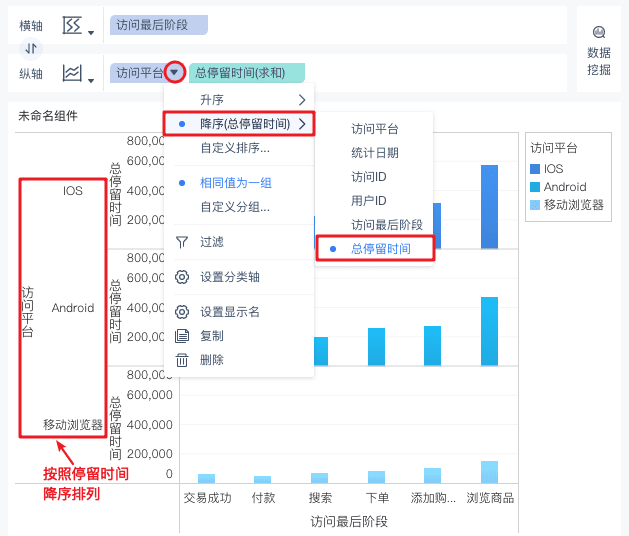
Task: Click the 过滤 funnel icon
Action: [182, 242]
